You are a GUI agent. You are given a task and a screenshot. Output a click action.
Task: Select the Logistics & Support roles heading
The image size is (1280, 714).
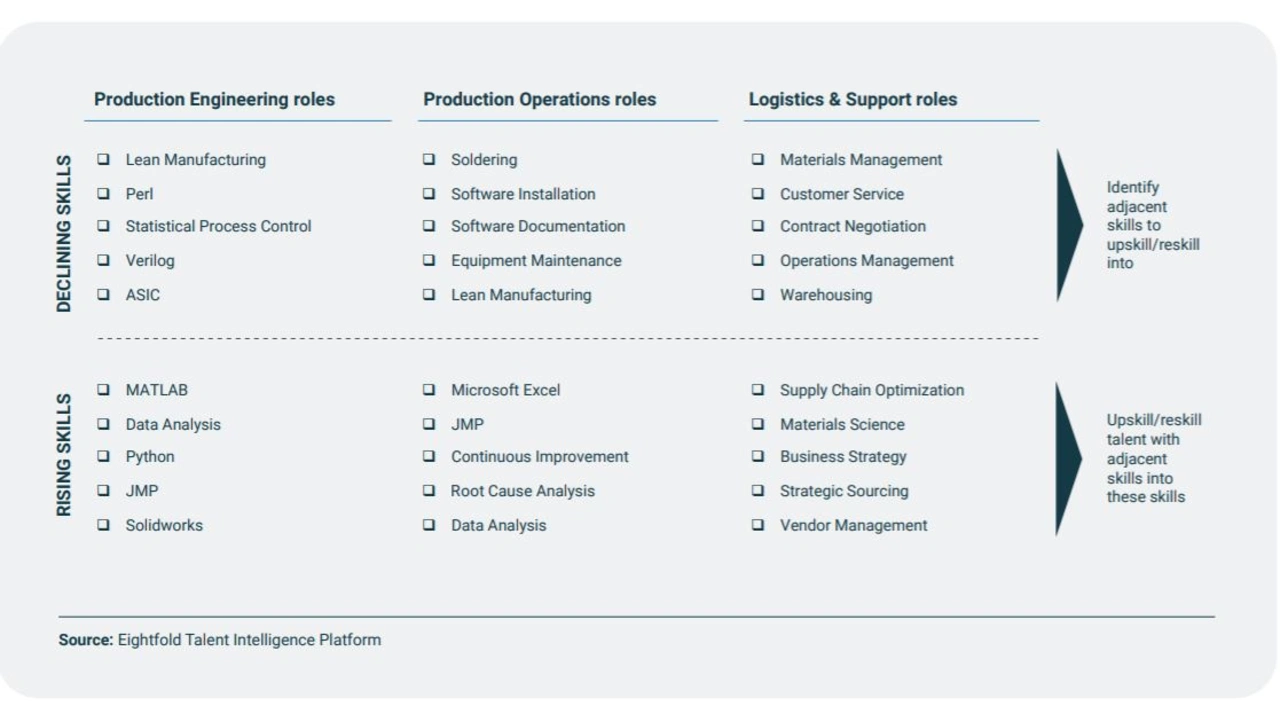point(852,99)
